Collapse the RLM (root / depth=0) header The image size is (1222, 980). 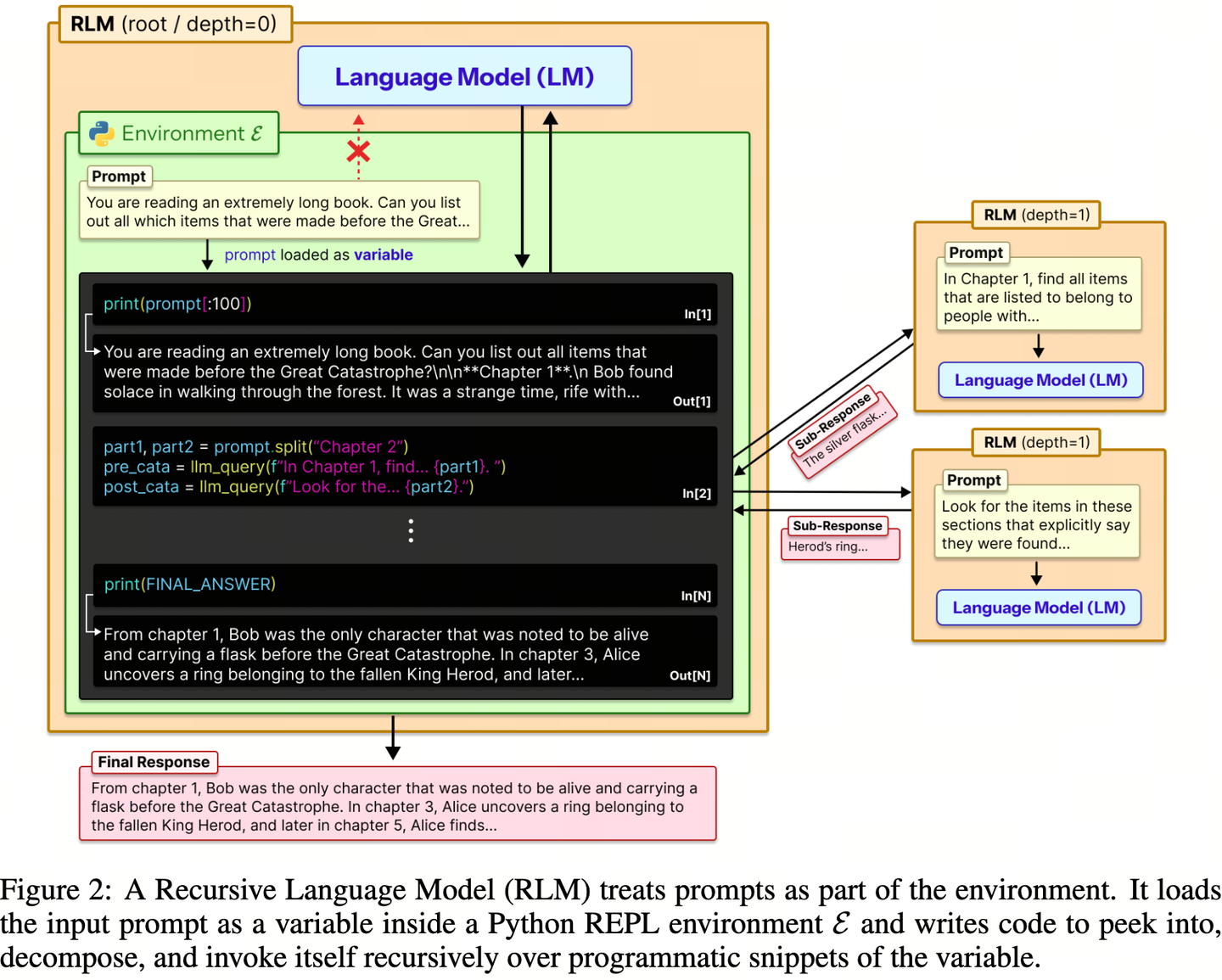(x=174, y=24)
